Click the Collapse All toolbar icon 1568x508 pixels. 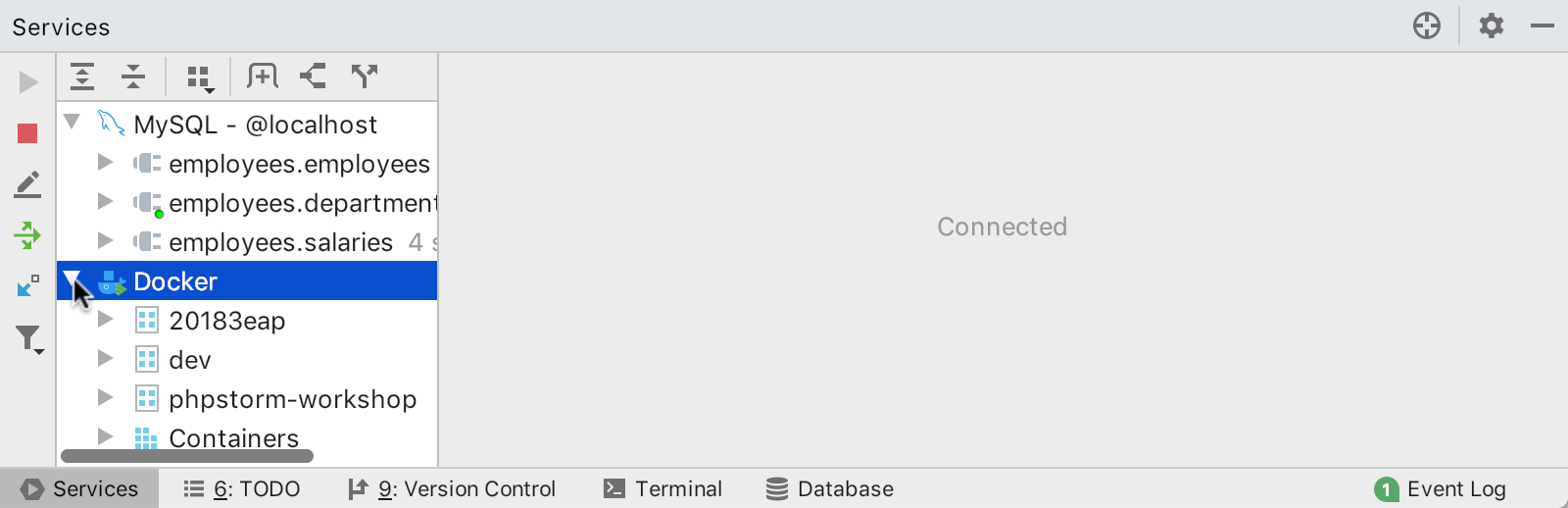point(133,76)
